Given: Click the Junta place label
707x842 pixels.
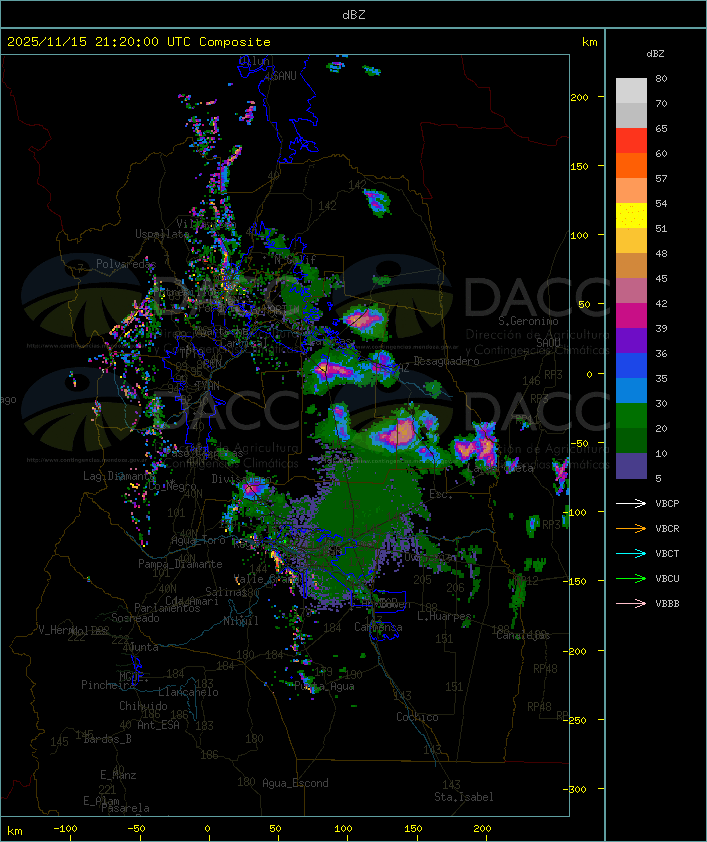Looking at the screenshot, I should (143, 647).
